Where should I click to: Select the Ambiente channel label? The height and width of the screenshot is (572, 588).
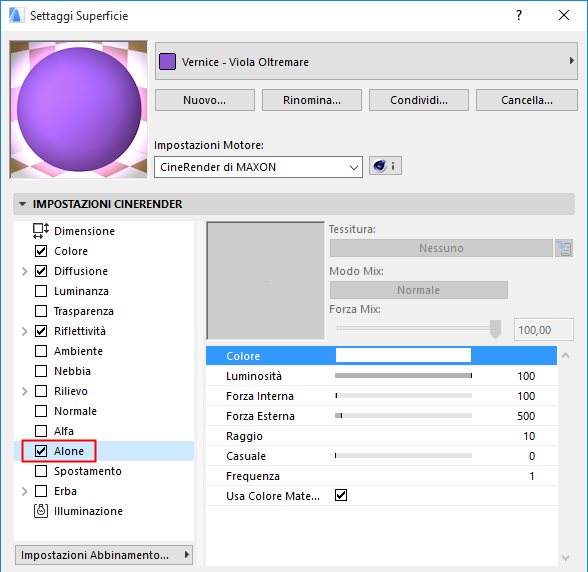pos(78,351)
